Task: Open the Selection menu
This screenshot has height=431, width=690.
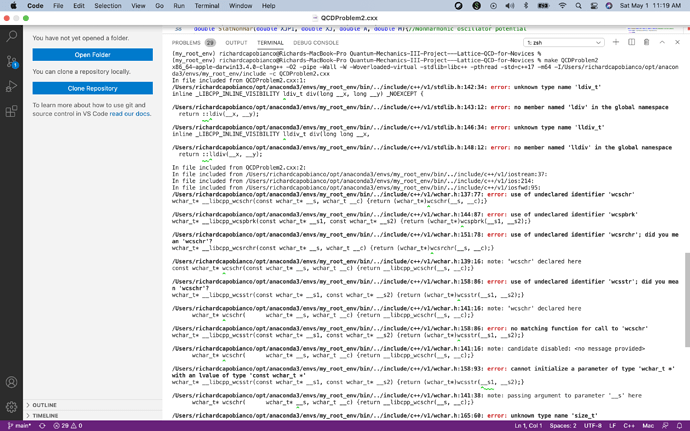Action: [108, 6]
